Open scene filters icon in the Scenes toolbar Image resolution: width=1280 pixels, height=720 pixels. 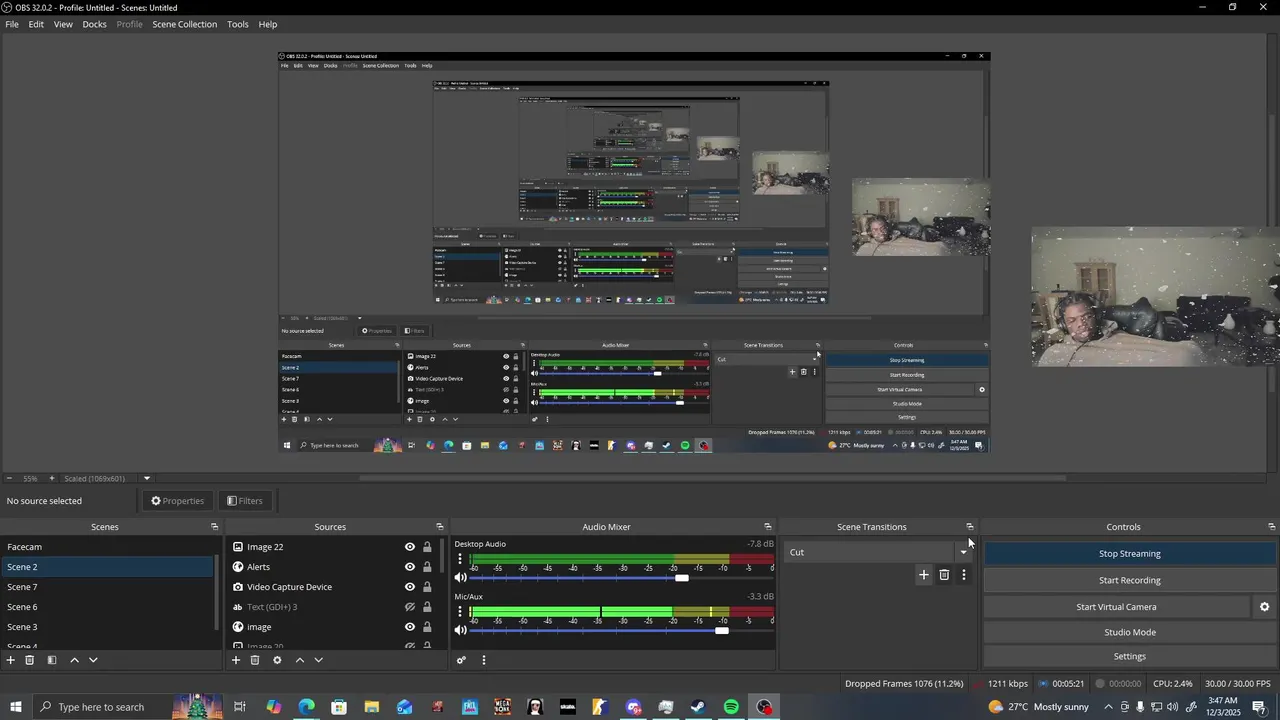click(52, 660)
